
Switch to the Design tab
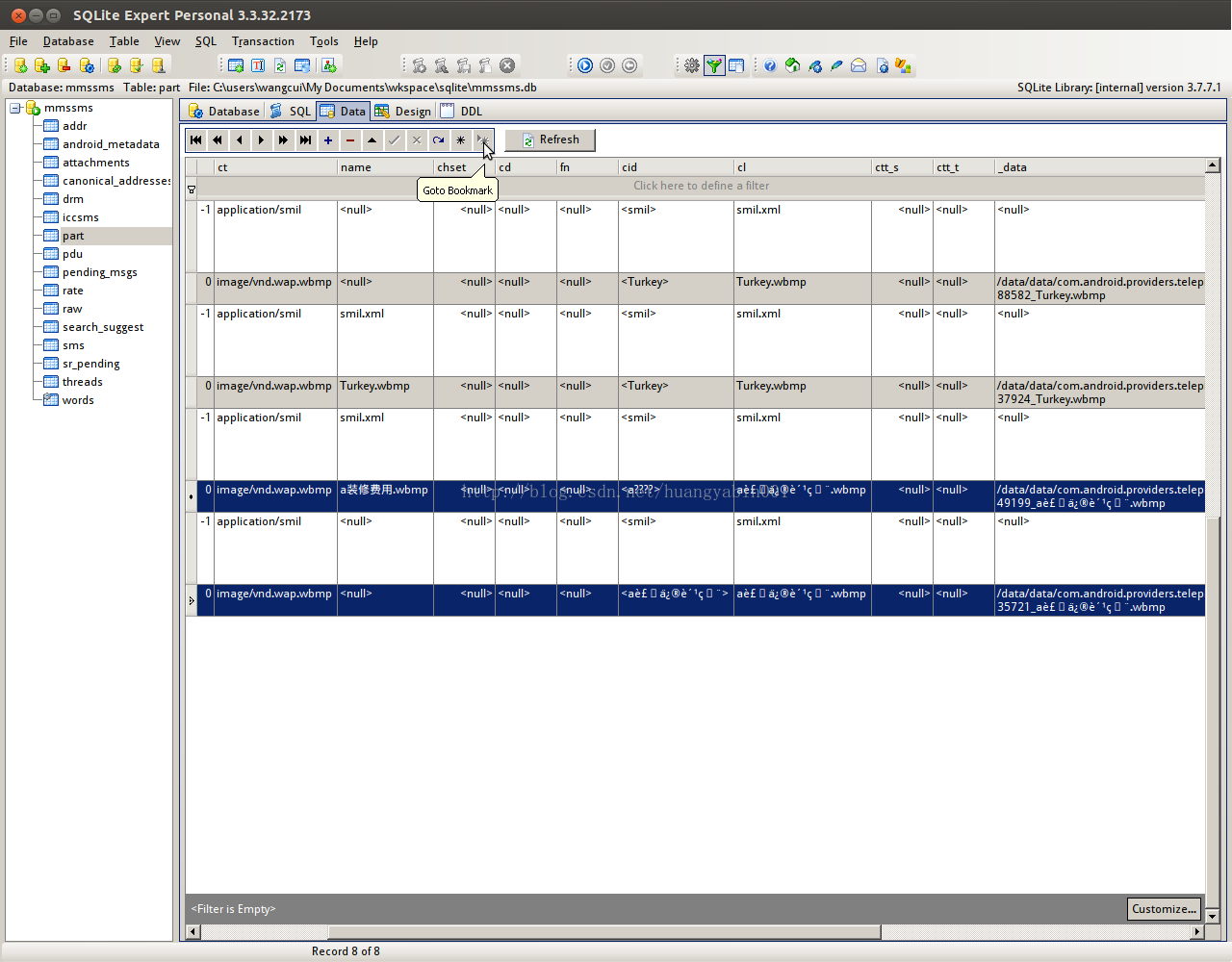[x=403, y=112]
